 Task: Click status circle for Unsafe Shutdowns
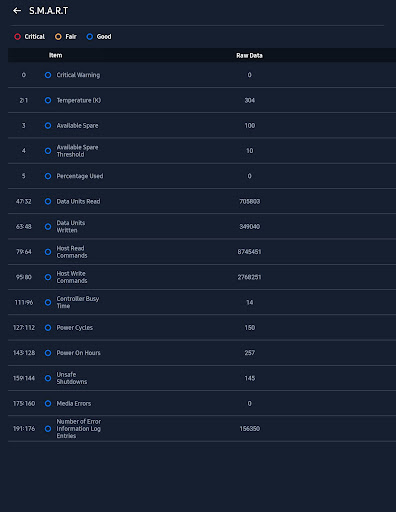tap(48, 378)
